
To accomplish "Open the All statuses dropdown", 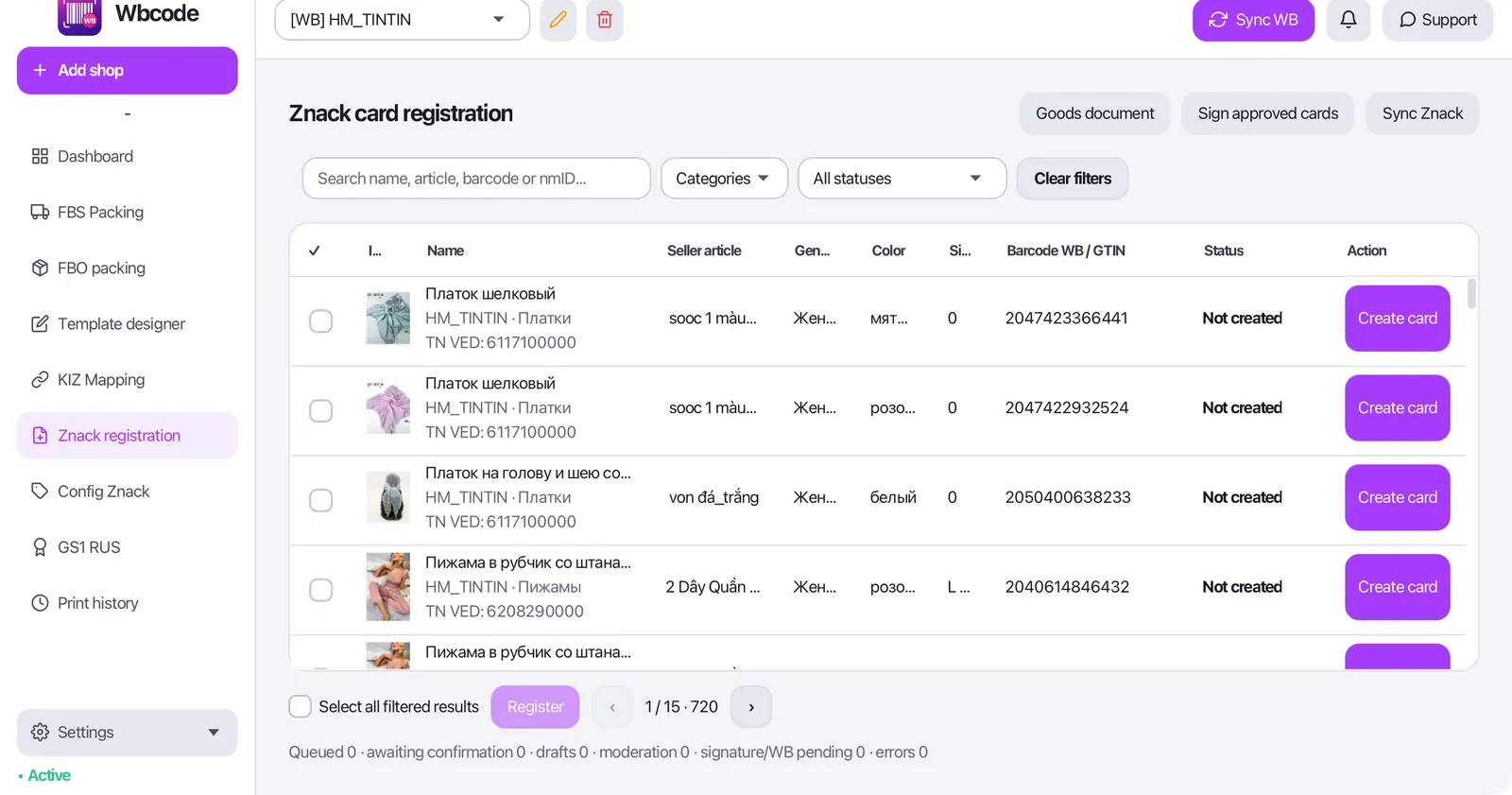I will (x=902, y=179).
